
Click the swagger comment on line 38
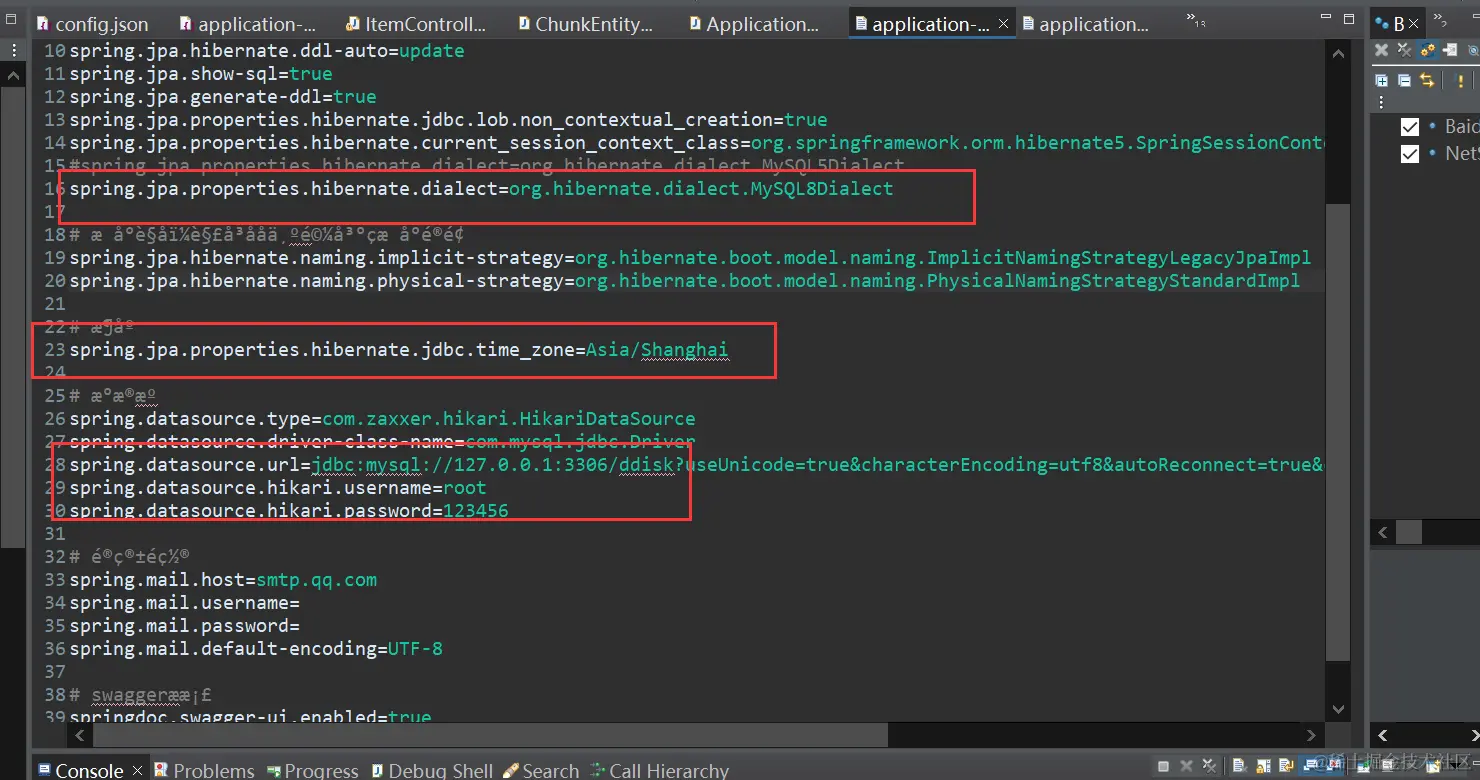tap(140, 695)
